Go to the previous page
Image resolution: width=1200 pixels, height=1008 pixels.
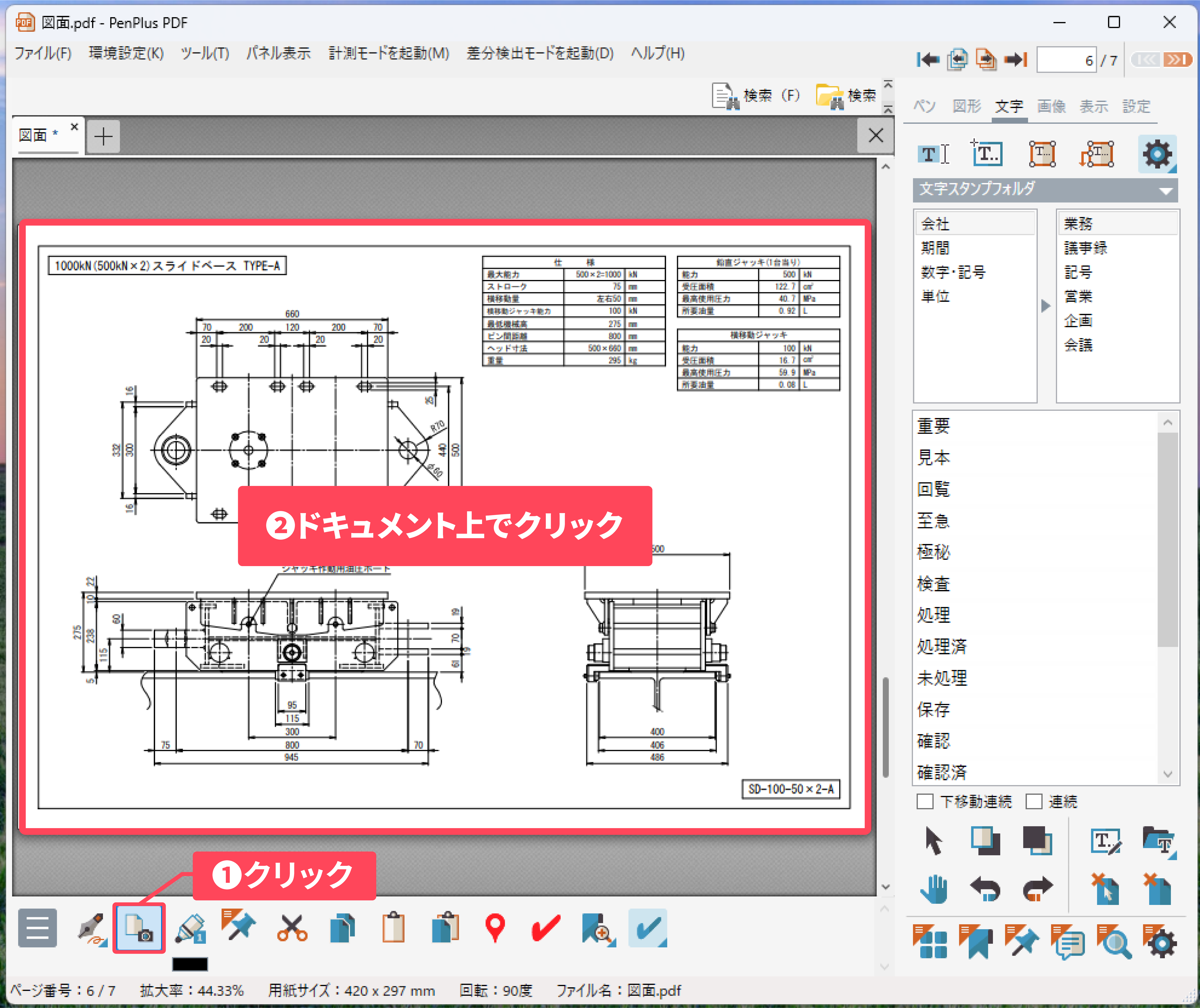point(958,59)
